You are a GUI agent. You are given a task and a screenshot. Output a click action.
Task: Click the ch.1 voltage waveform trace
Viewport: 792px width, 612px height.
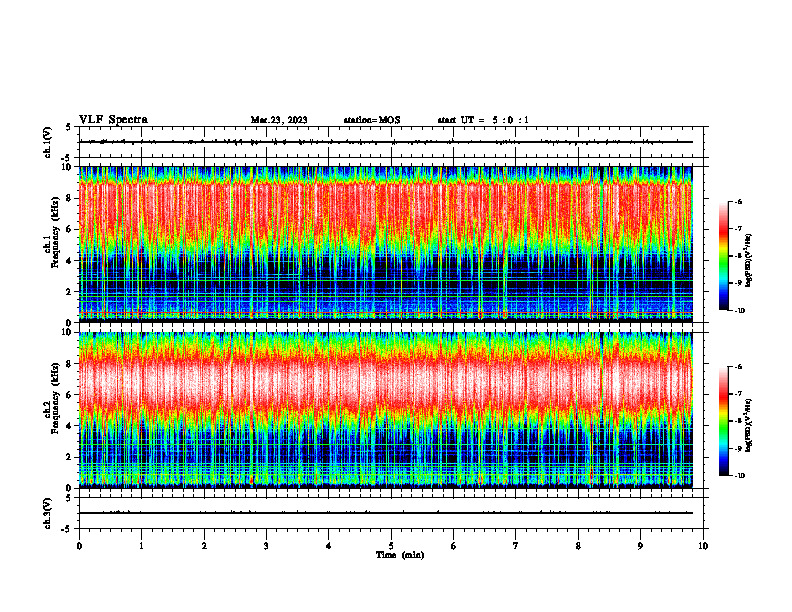coord(386,142)
